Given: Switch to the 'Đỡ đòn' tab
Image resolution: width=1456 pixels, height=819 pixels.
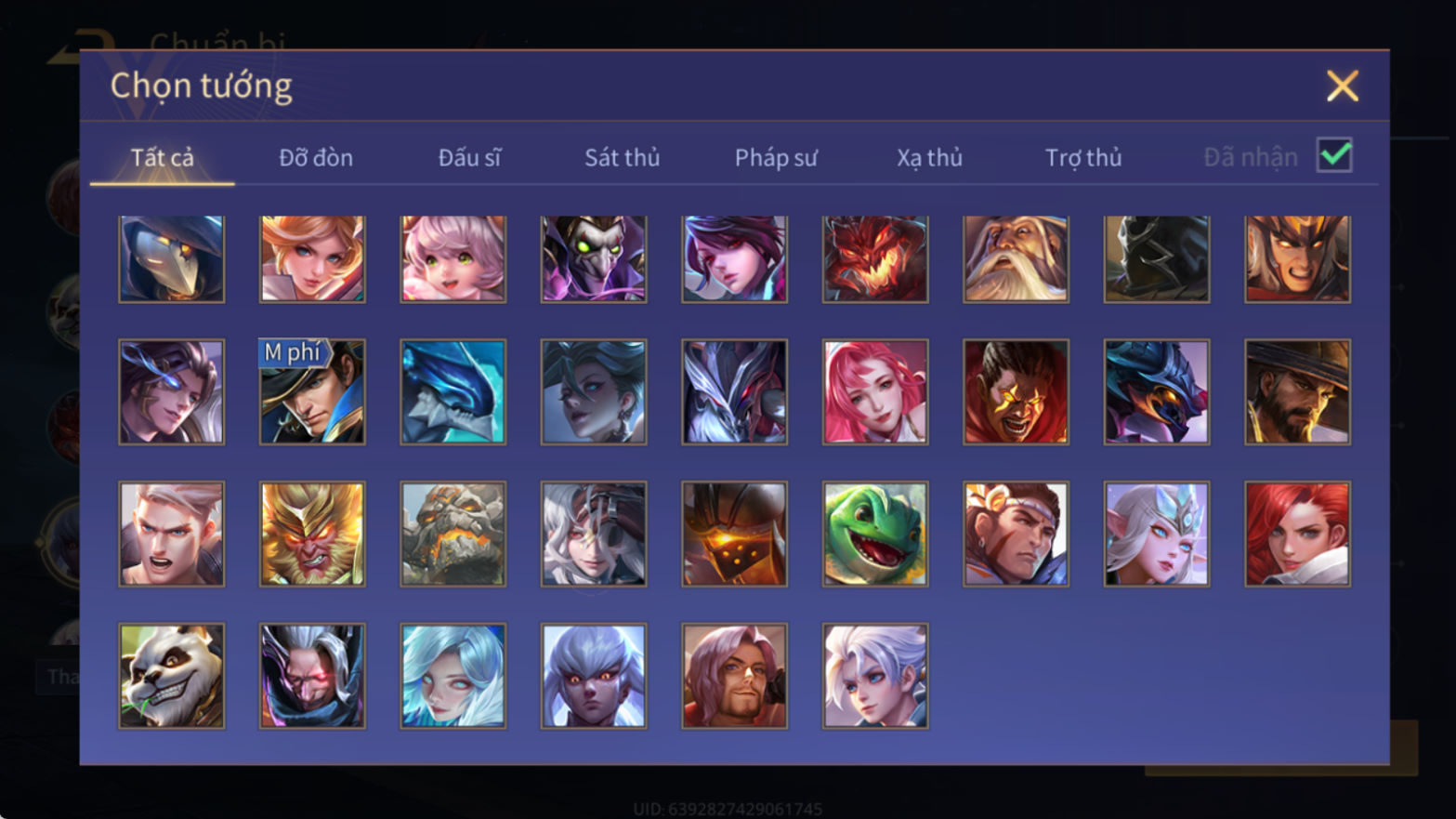Looking at the screenshot, I should pyautogui.click(x=316, y=157).
